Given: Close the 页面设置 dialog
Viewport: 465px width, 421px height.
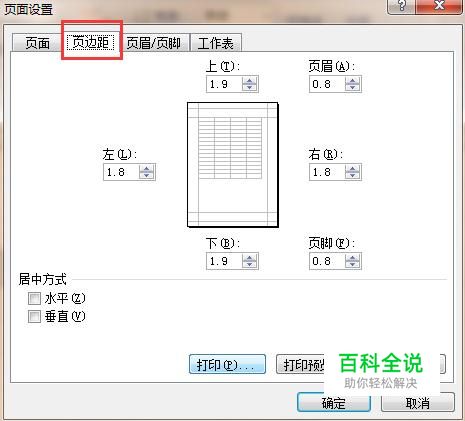Looking at the screenshot, I should click(x=439, y=6).
